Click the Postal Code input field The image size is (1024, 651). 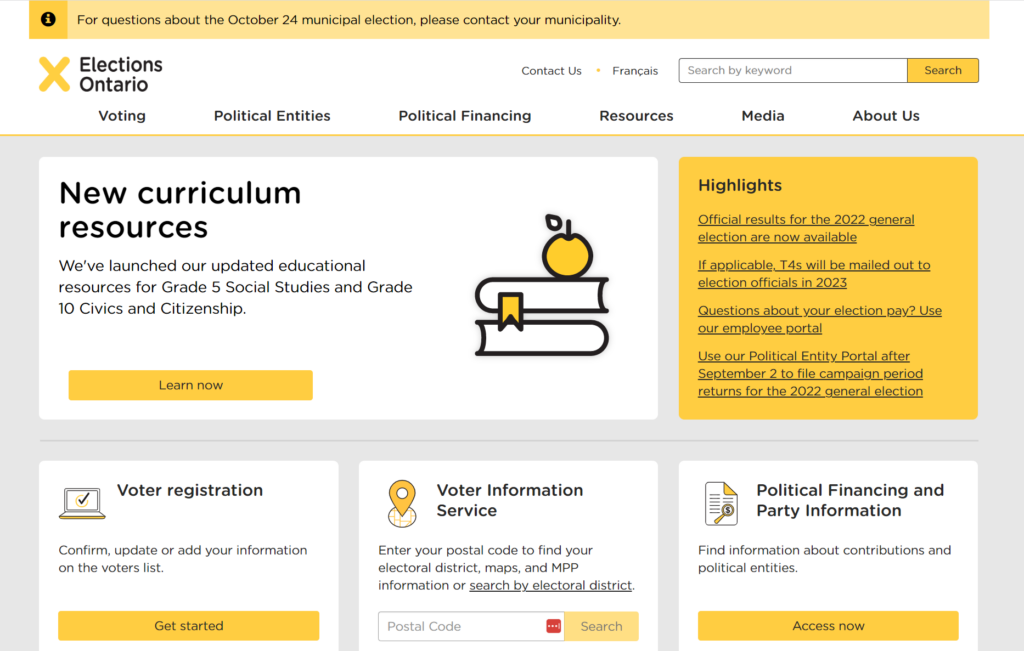pyautogui.click(x=471, y=626)
